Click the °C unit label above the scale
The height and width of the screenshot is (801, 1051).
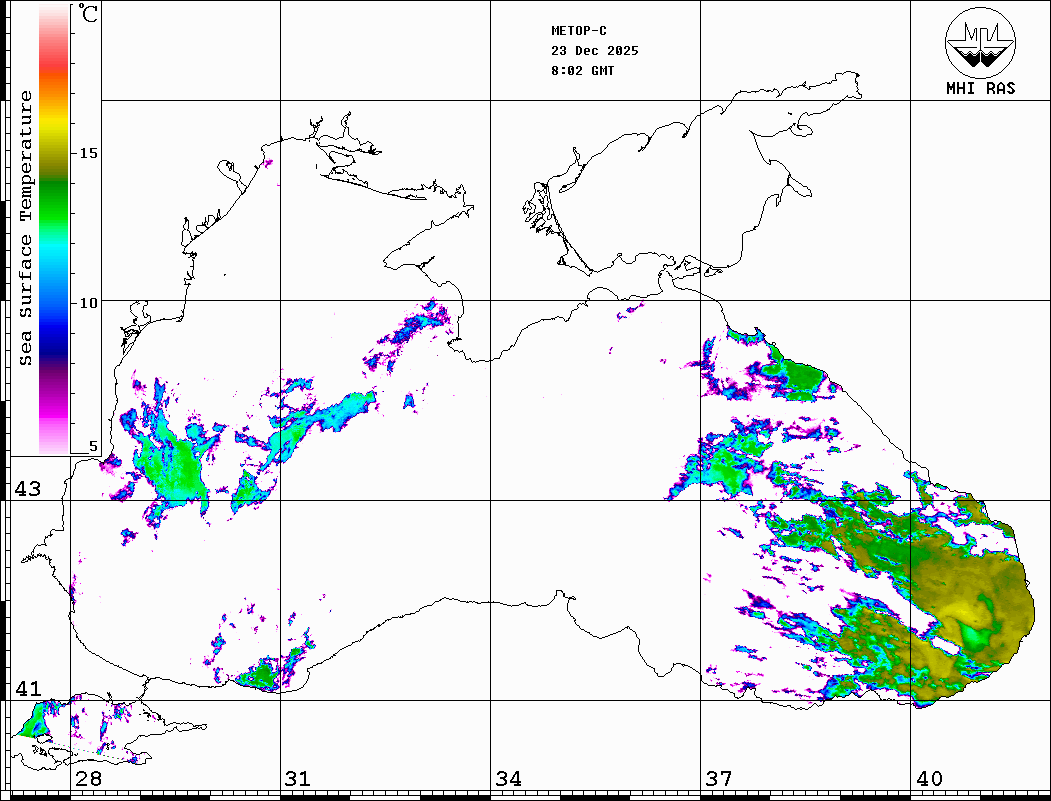tap(90, 15)
